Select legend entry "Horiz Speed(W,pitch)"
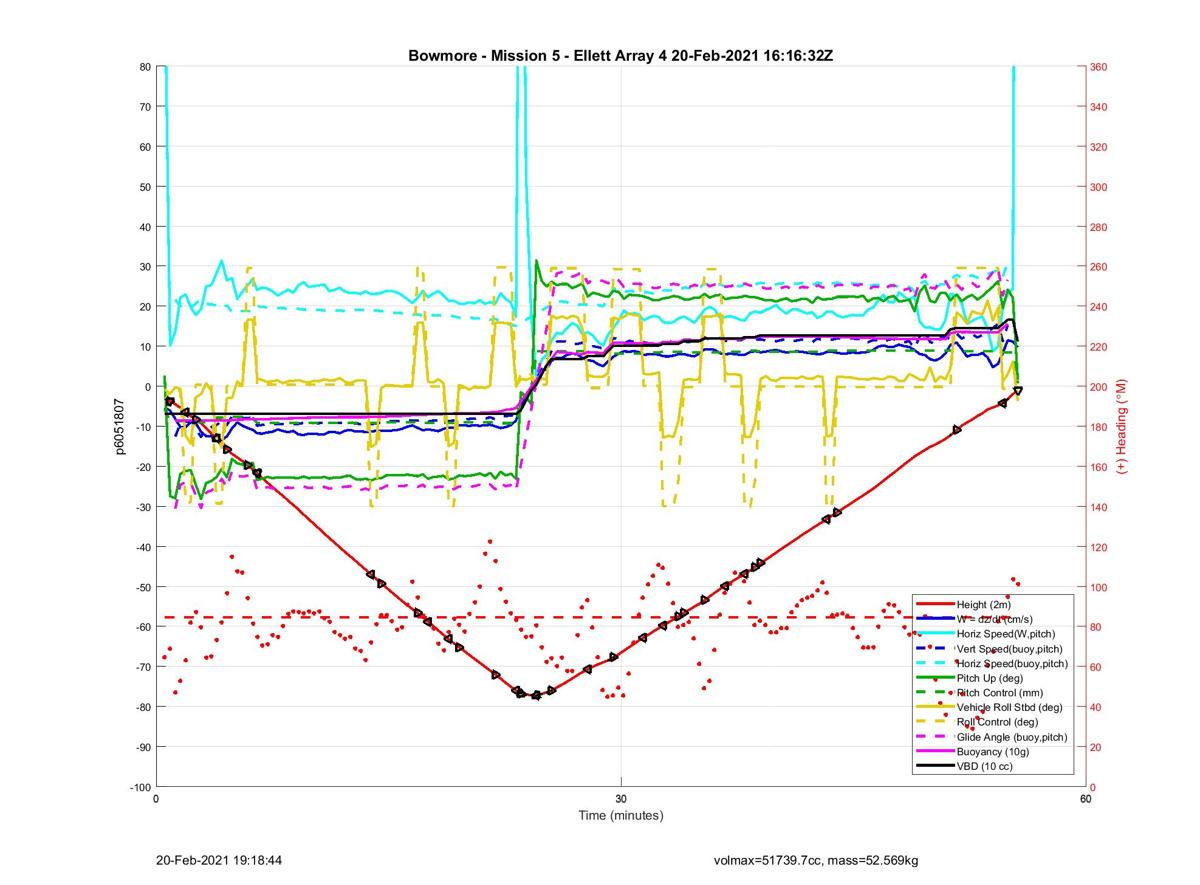The width and height of the screenshot is (1200, 885). coord(1006,634)
